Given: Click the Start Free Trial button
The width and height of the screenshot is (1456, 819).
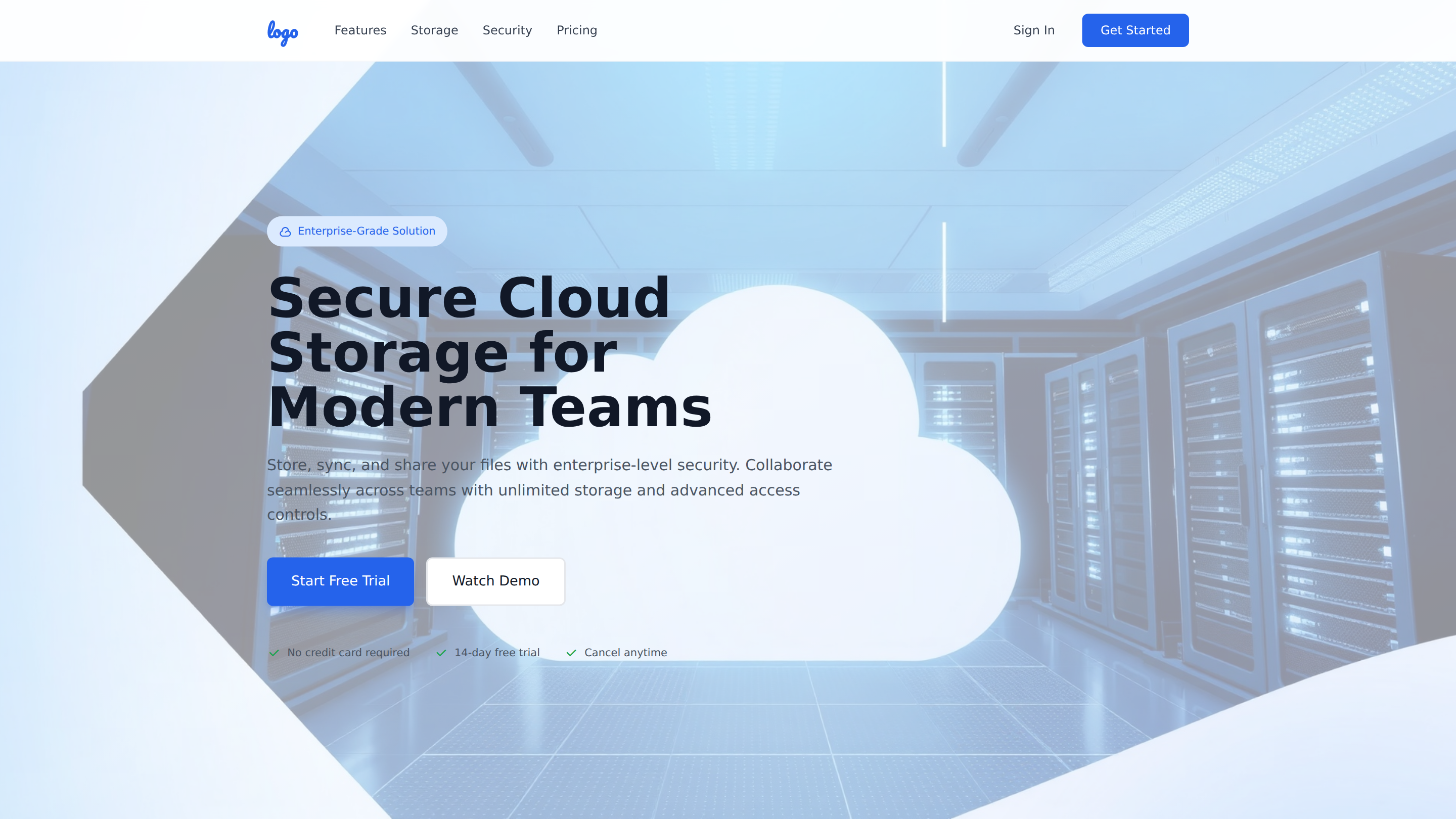Looking at the screenshot, I should pos(340,581).
